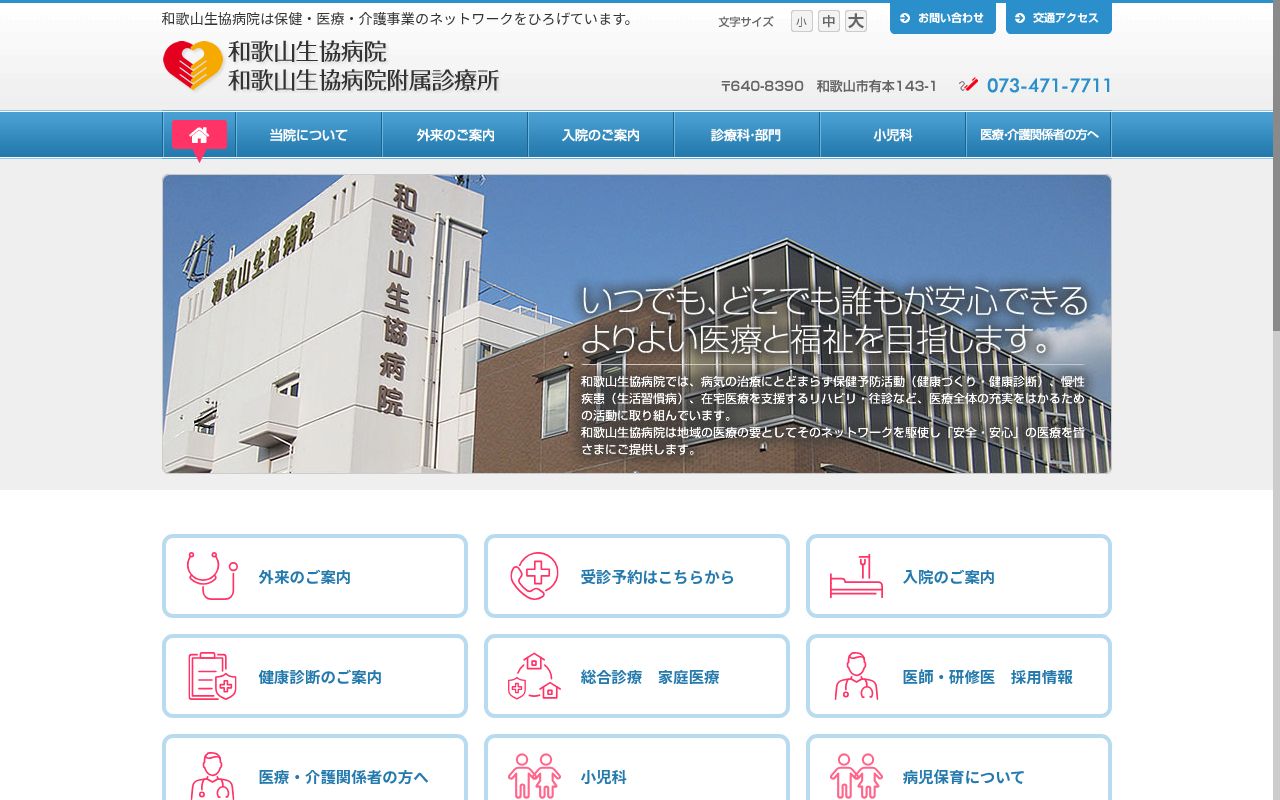Click the address 和歌山市有本143-1
The height and width of the screenshot is (800, 1280).
pos(877,86)
